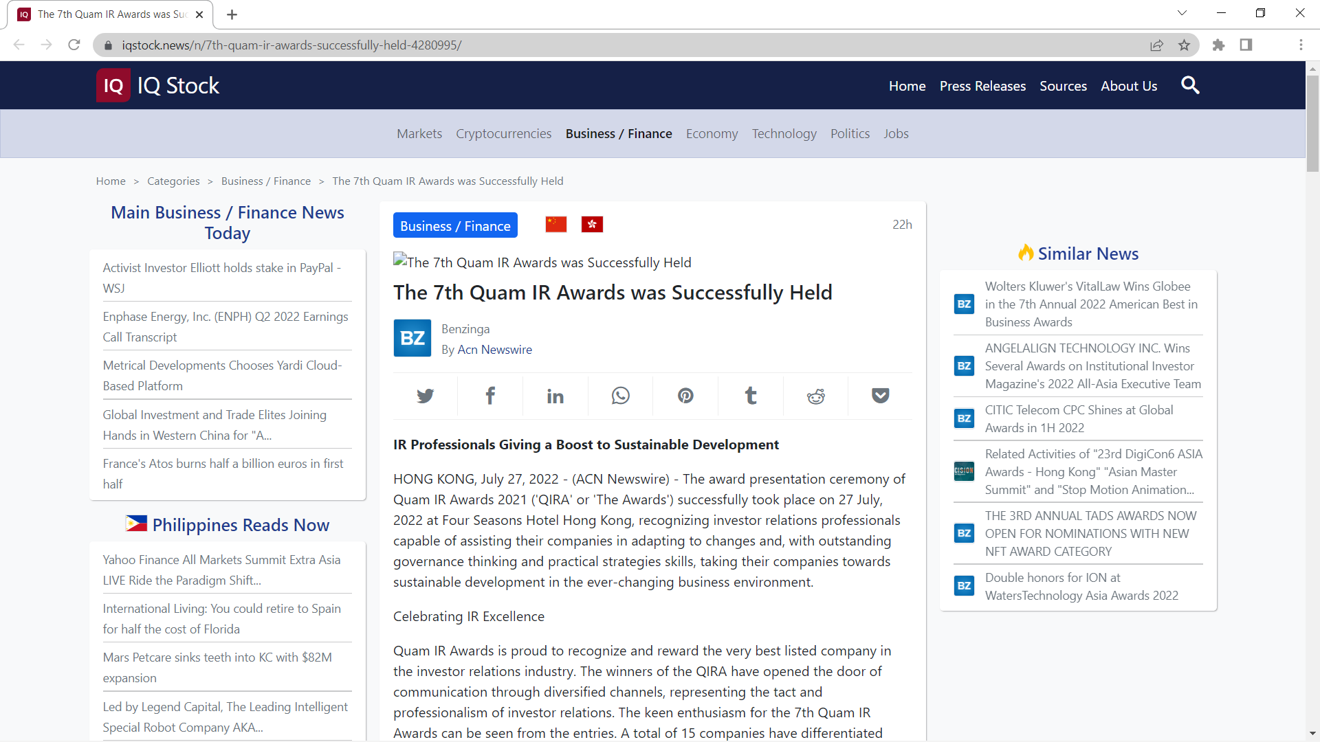This screenshot has height=742, width=1320.
Task: Open Mars Petcare $82M expansion article
Action: pos(227,667)
